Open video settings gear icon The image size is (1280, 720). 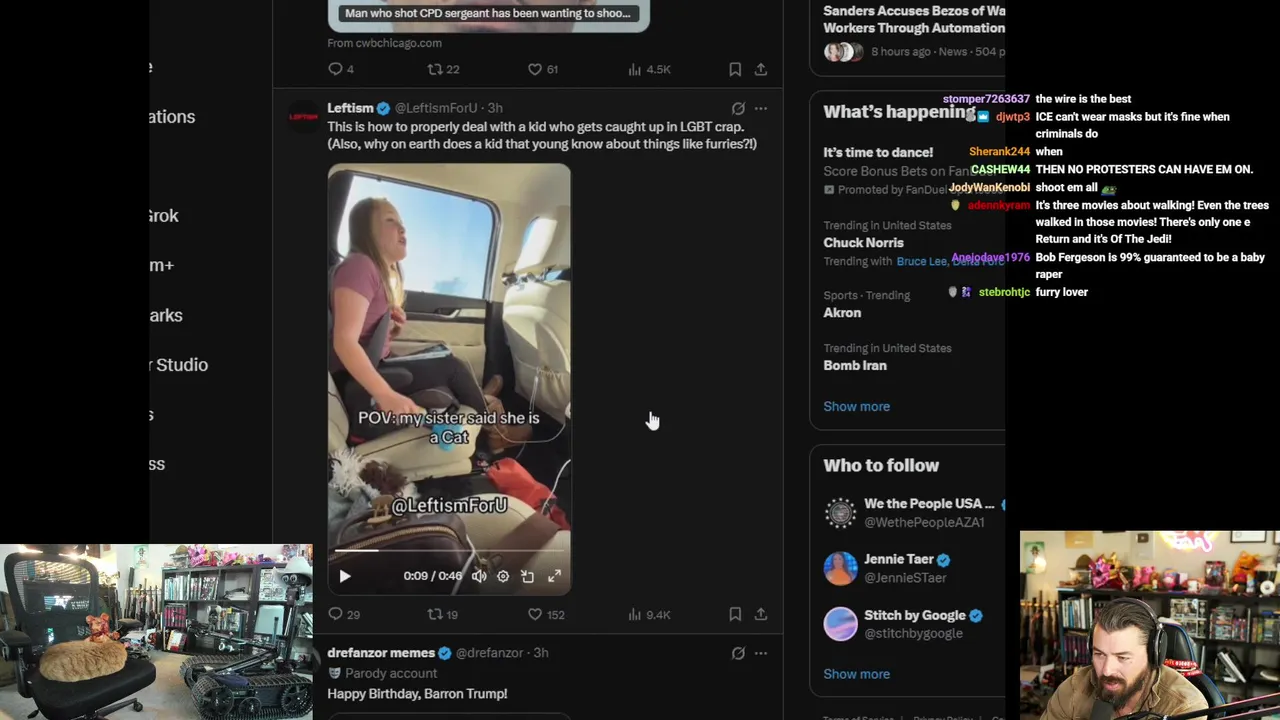point(503,576)
